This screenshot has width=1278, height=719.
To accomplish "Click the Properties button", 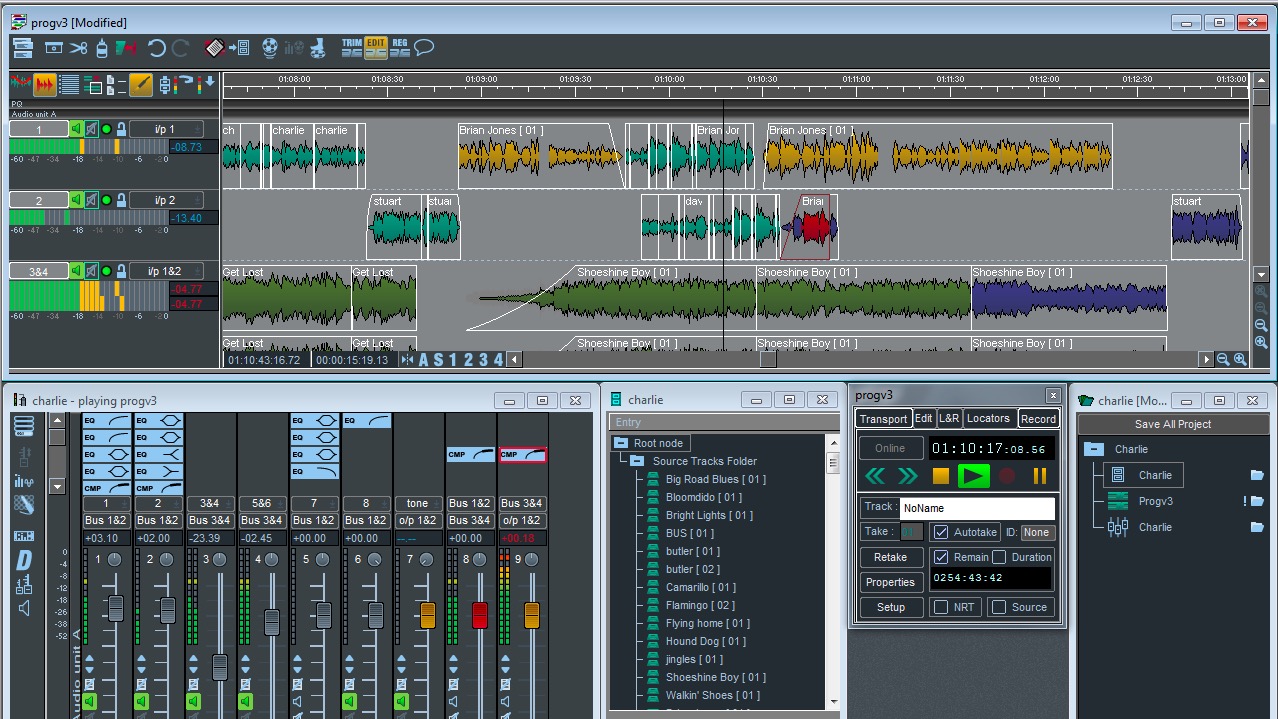I will click(x=891, y=582).
